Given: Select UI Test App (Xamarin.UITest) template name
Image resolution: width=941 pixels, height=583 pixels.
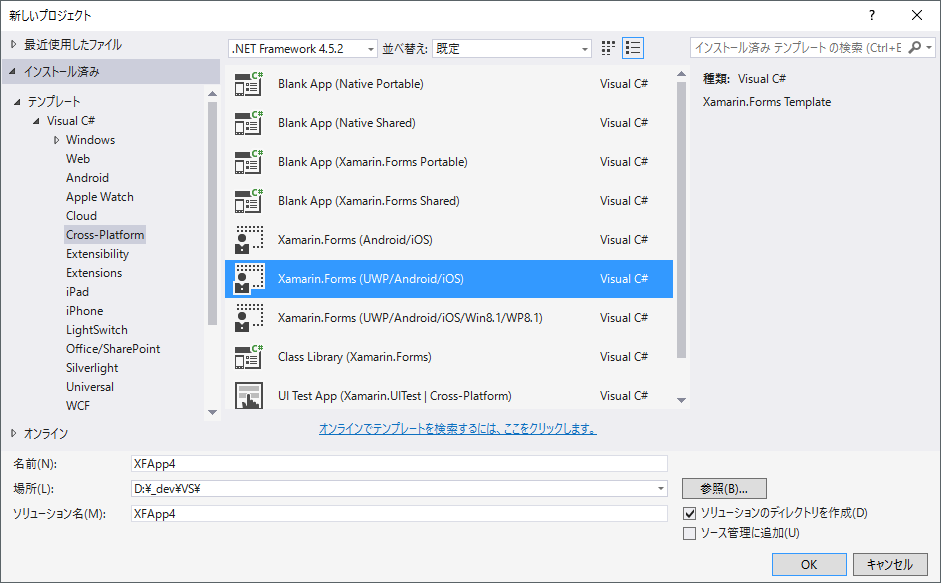Looking at the screenshot, I should click(x=395, y=396).
